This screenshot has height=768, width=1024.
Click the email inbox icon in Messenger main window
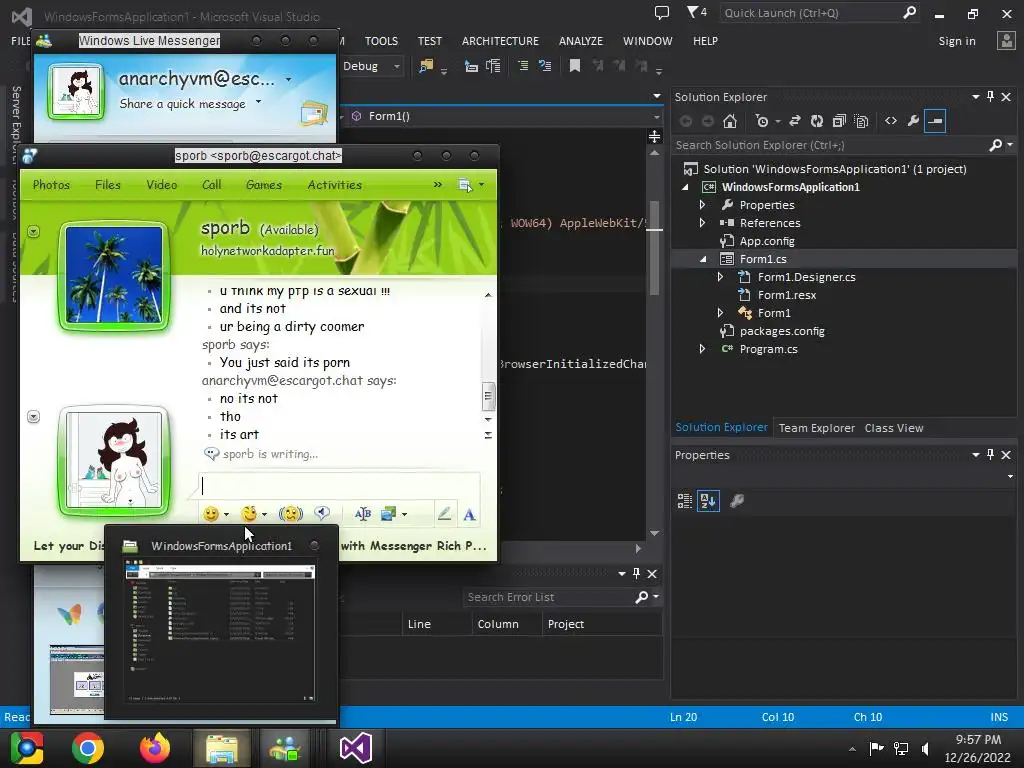tap(313, 114)
